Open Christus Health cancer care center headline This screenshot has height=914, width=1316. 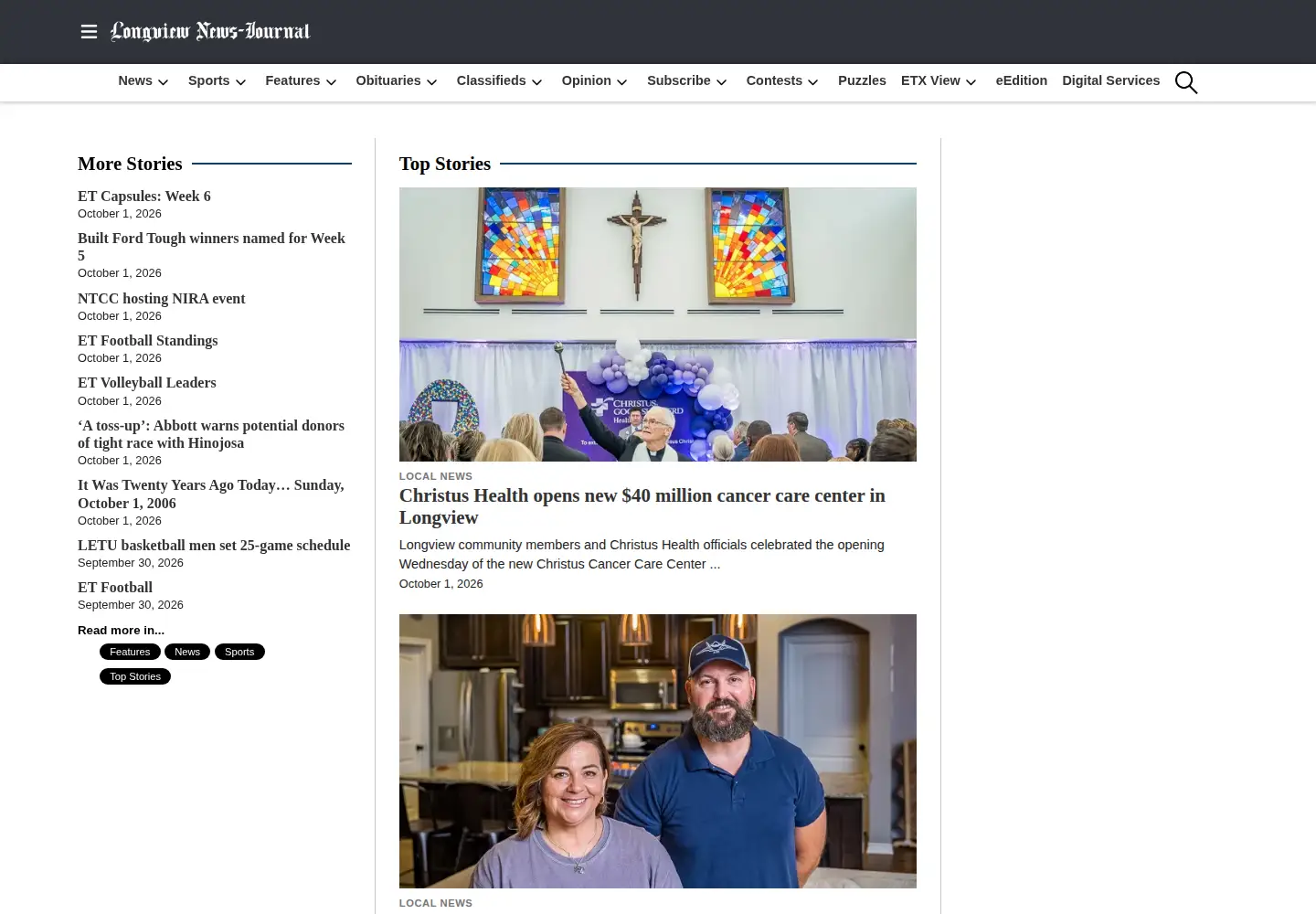642,506
